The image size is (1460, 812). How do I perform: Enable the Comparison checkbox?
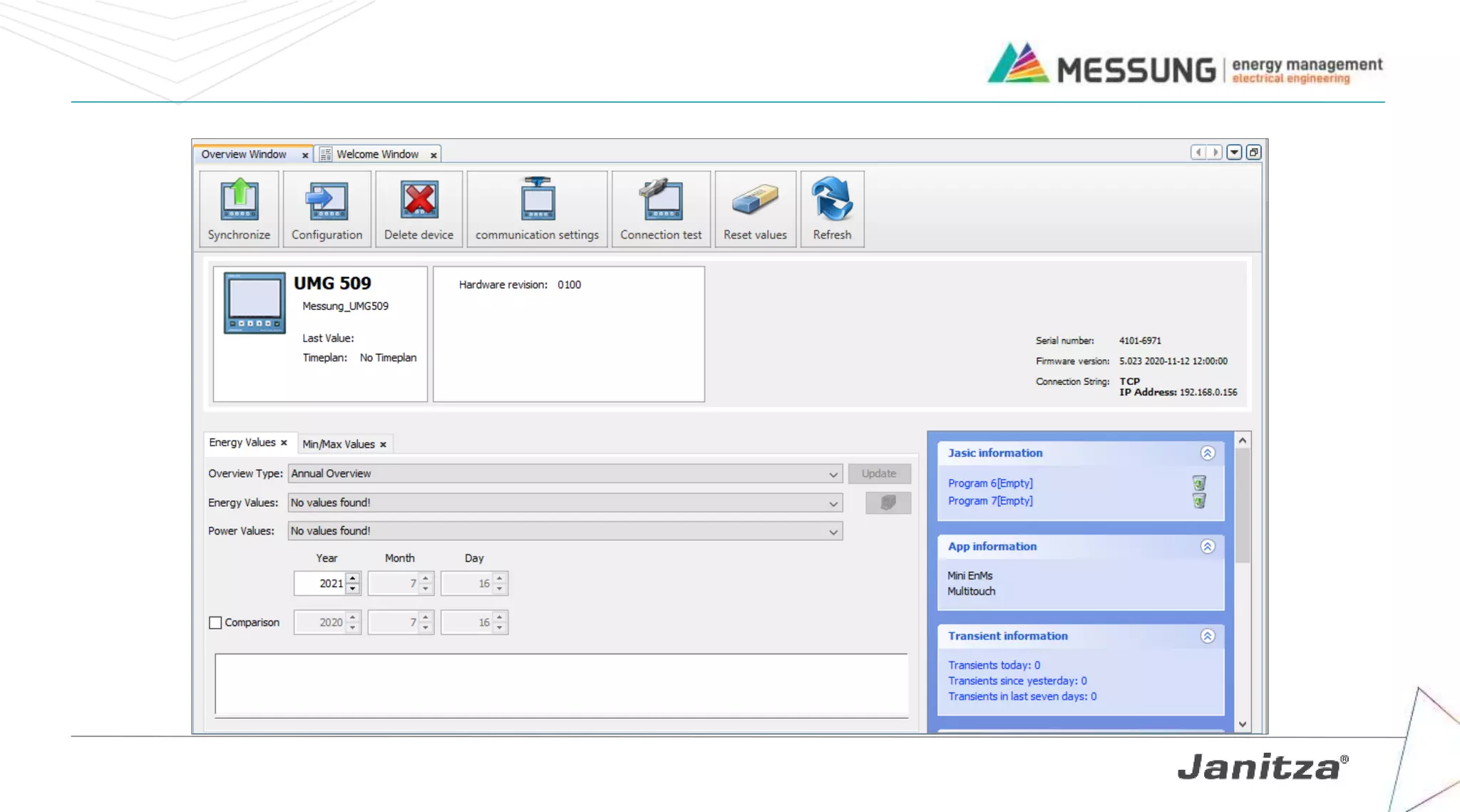coord(215,622)
